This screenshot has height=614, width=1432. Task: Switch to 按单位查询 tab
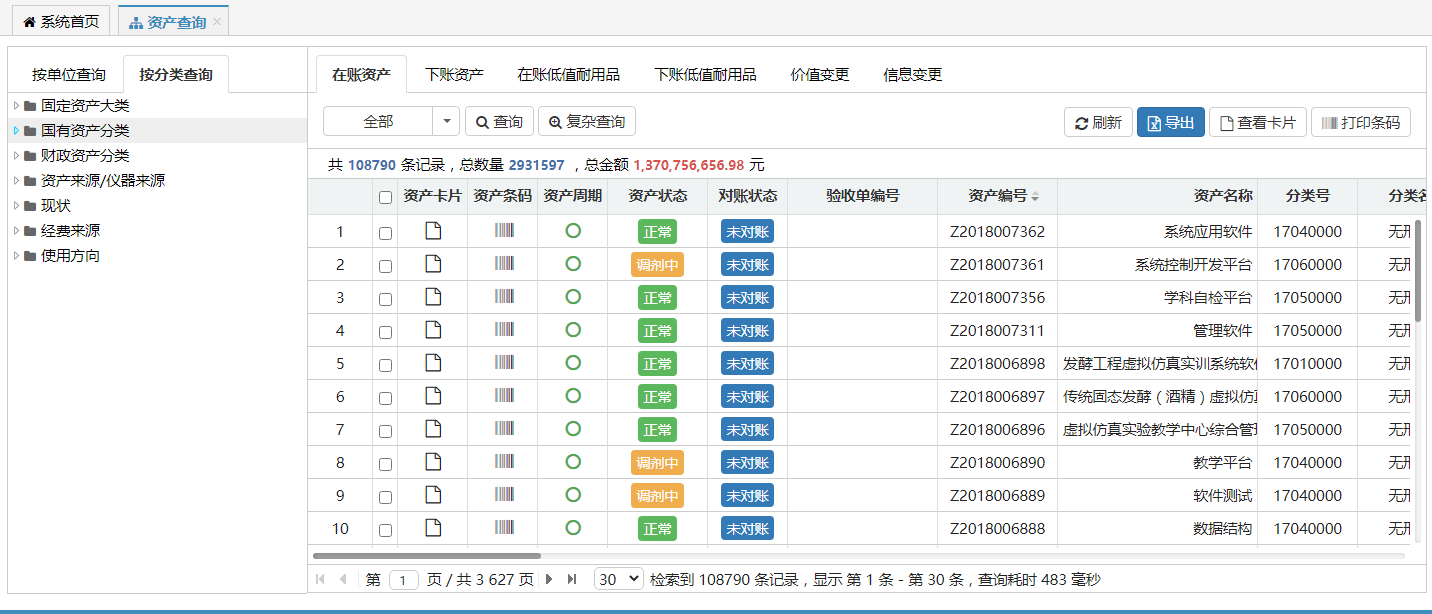pos(68,75)
